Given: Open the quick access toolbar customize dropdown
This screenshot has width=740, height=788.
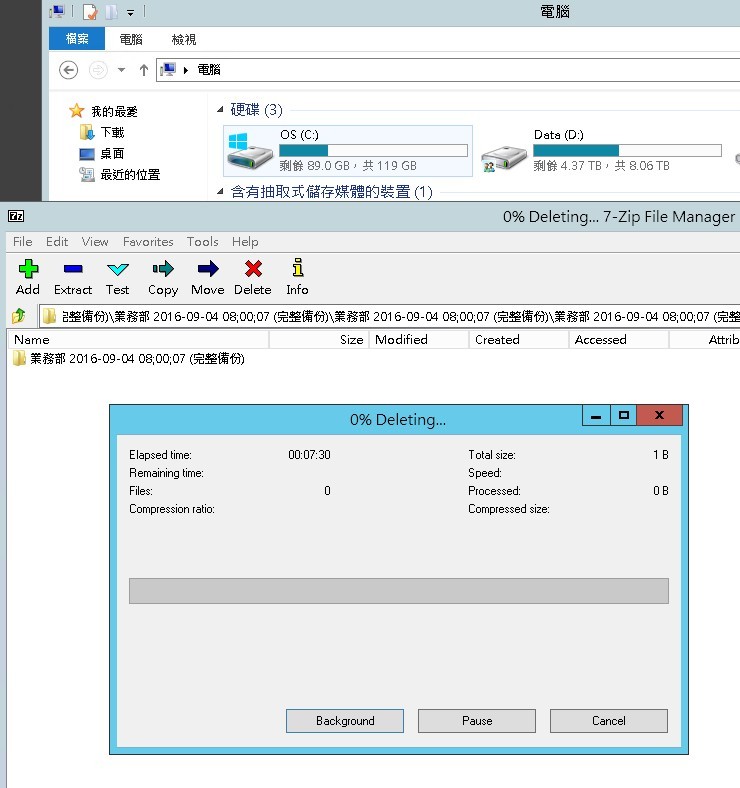Looking at the screenshot, I should 131,13.
